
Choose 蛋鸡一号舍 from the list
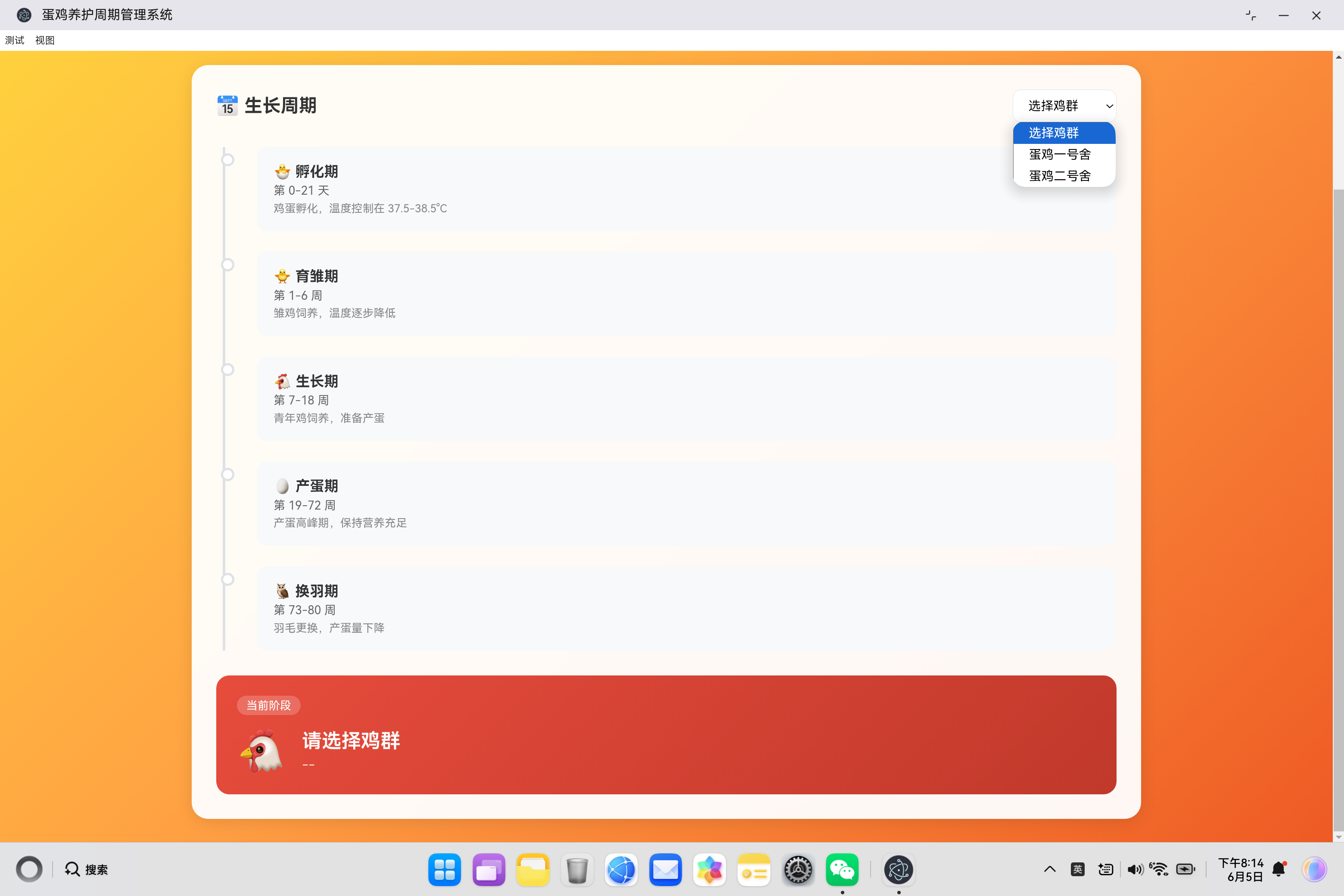pos(1064,154)
